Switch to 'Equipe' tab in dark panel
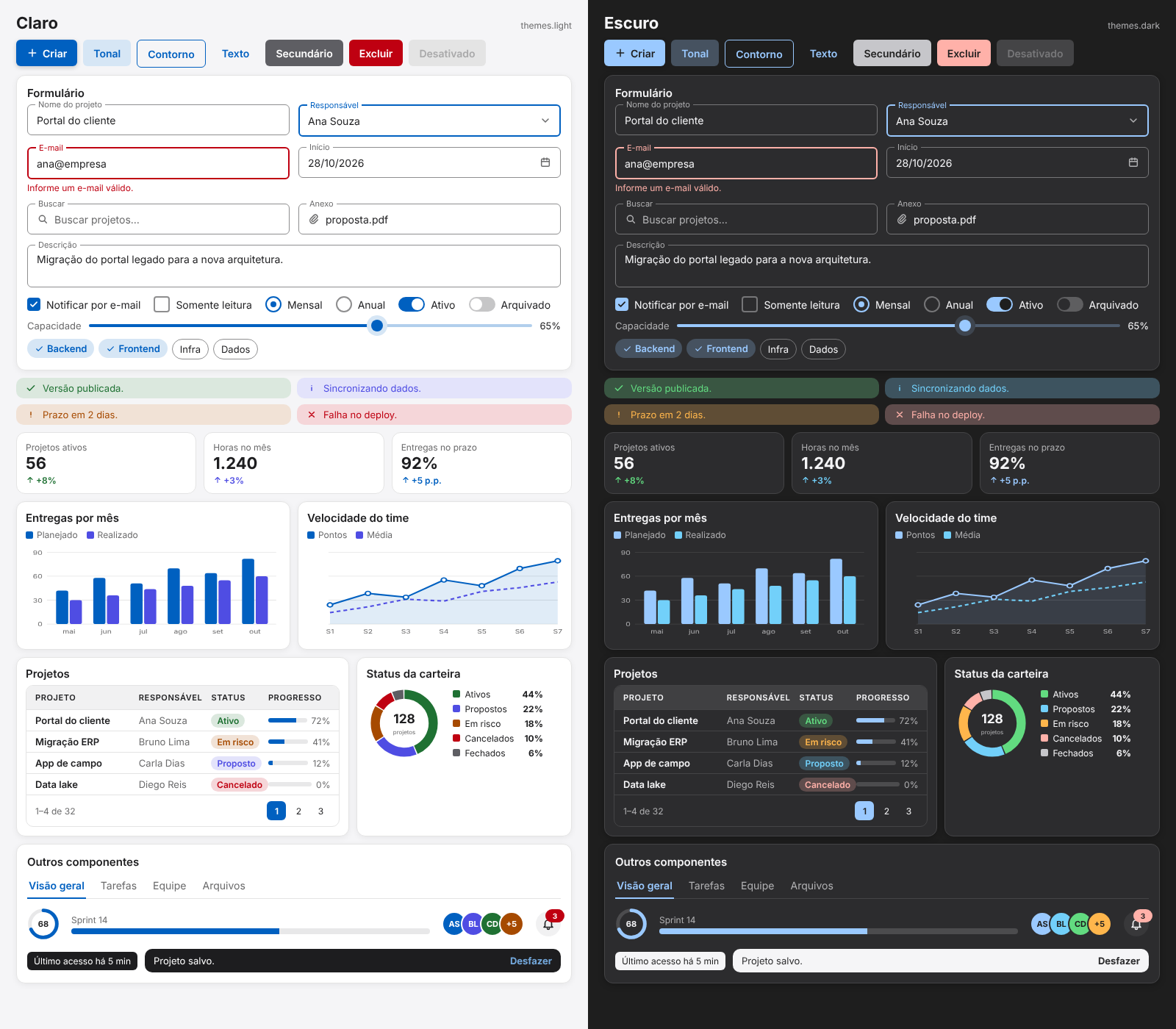Screen dimensions: 1176x1029 pos(757,886)
